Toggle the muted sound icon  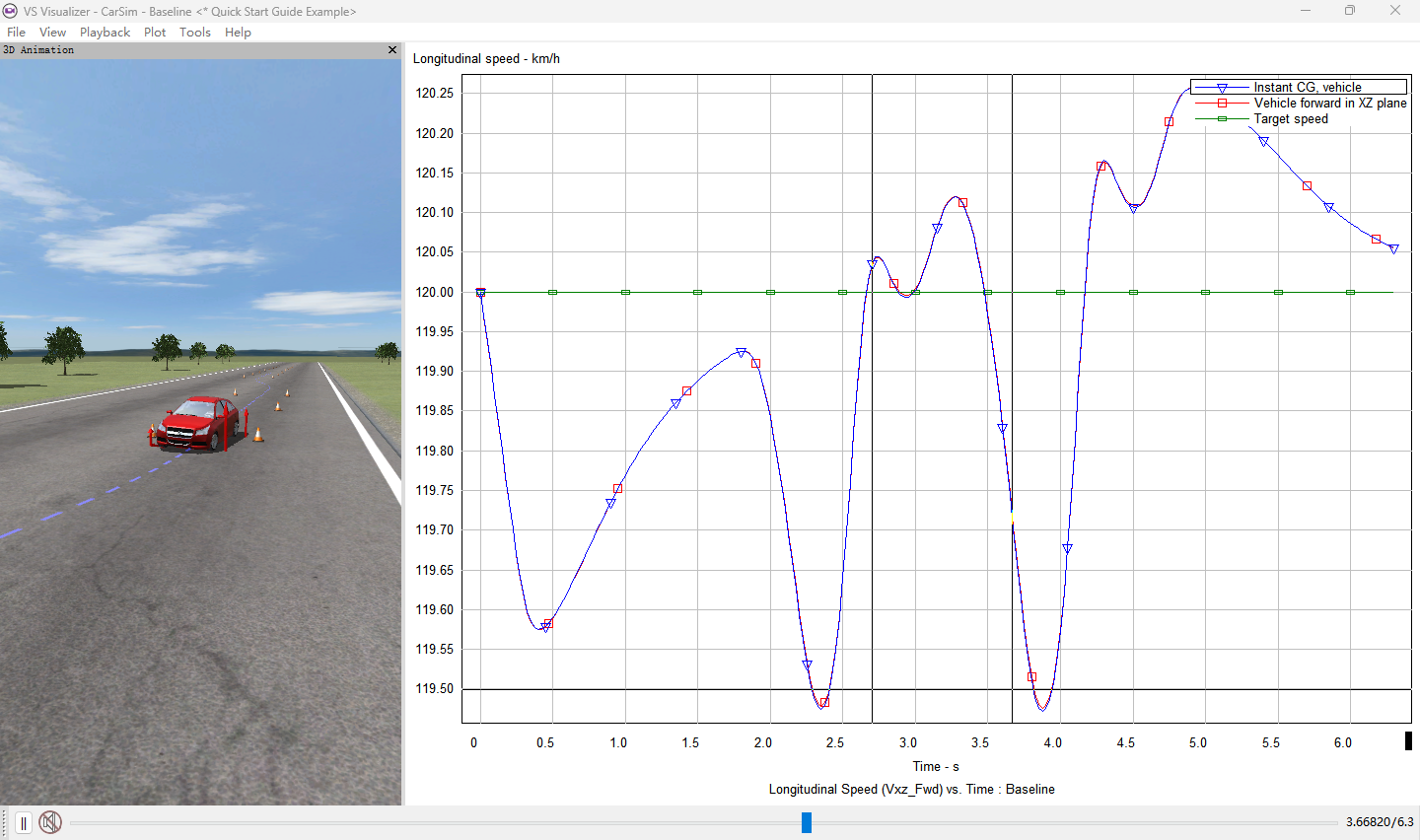pyautogui.click(x=50, y=822)
